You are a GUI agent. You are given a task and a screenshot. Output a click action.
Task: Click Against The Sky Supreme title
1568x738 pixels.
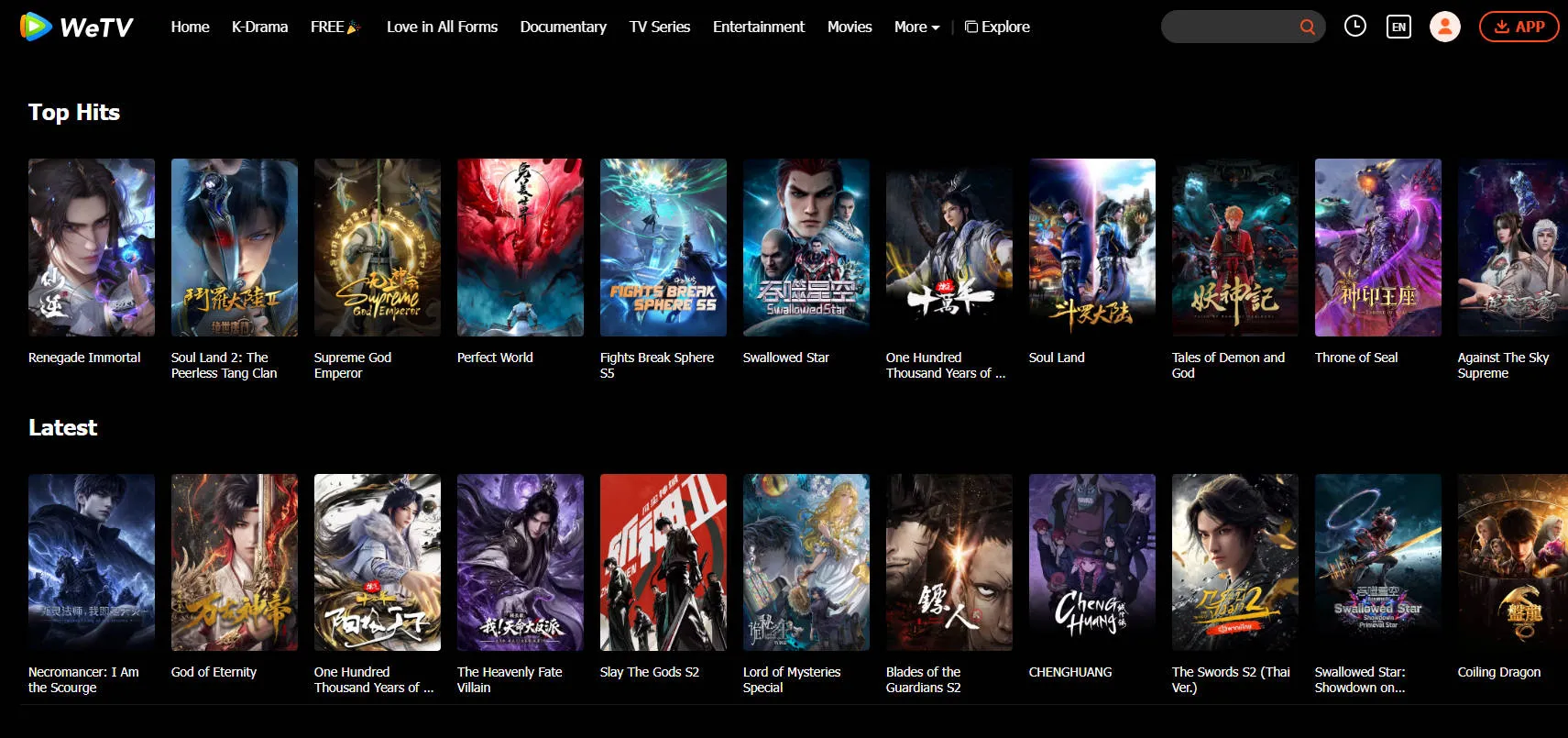point(1503,365)
